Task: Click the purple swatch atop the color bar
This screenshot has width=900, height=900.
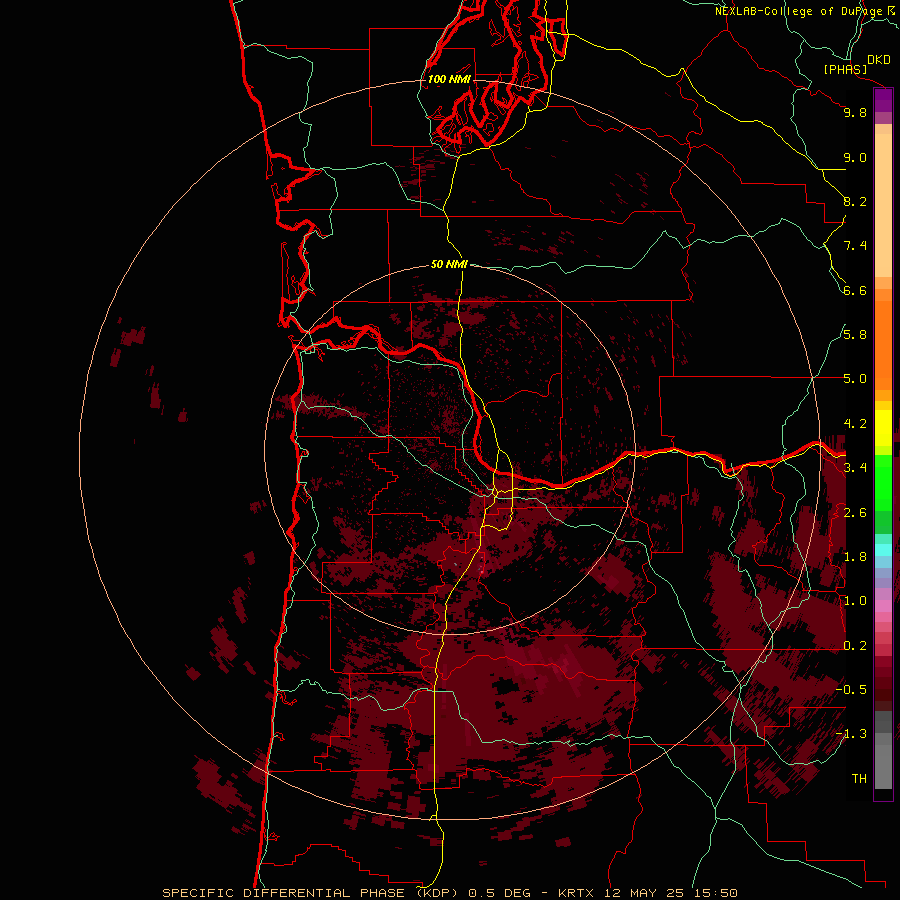Action: 883,100
